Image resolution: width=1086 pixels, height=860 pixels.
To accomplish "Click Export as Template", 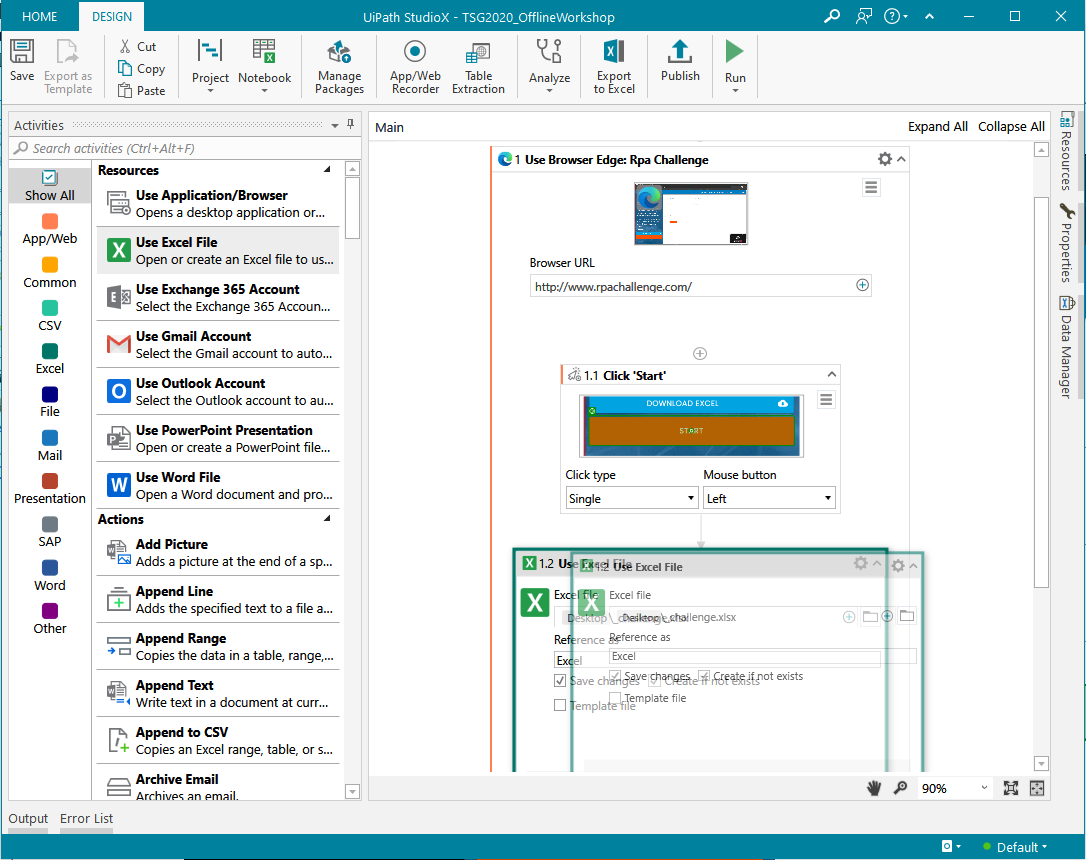I will point(68,66).
